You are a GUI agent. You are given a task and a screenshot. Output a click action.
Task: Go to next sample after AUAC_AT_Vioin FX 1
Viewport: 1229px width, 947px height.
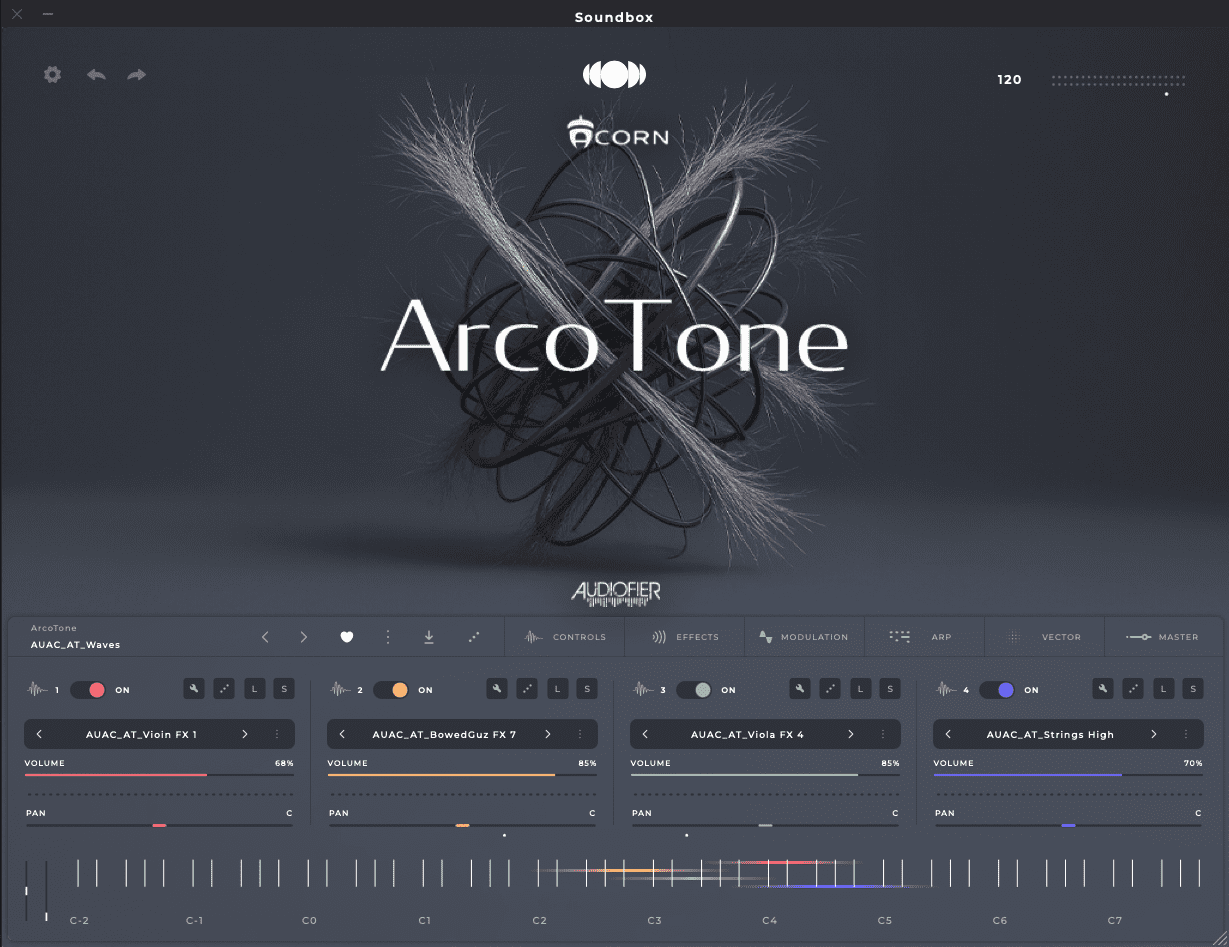coord(245,734)
